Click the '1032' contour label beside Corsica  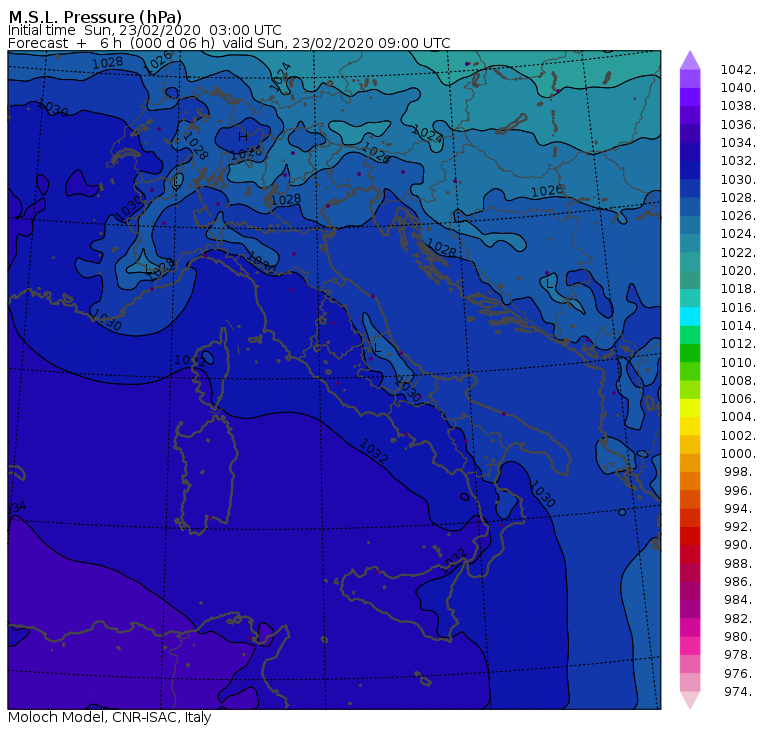coord(189,361)
